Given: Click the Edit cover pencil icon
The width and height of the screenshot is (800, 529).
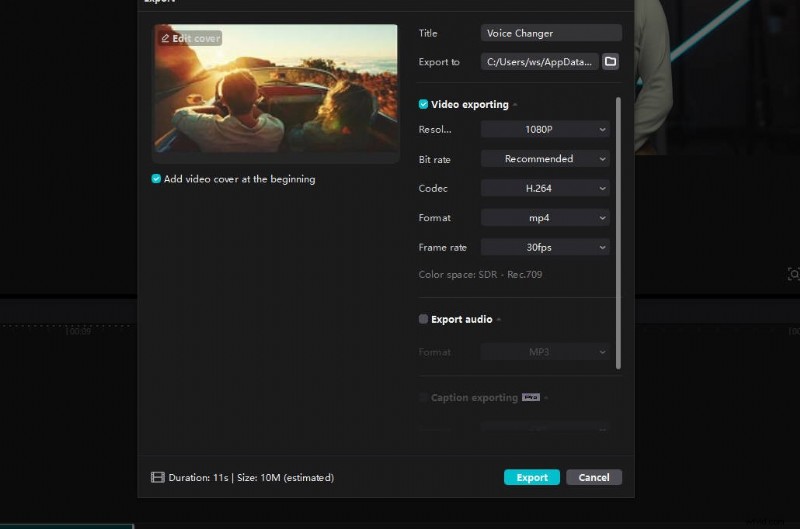Looking at the screenshot, I should point(165,39).
